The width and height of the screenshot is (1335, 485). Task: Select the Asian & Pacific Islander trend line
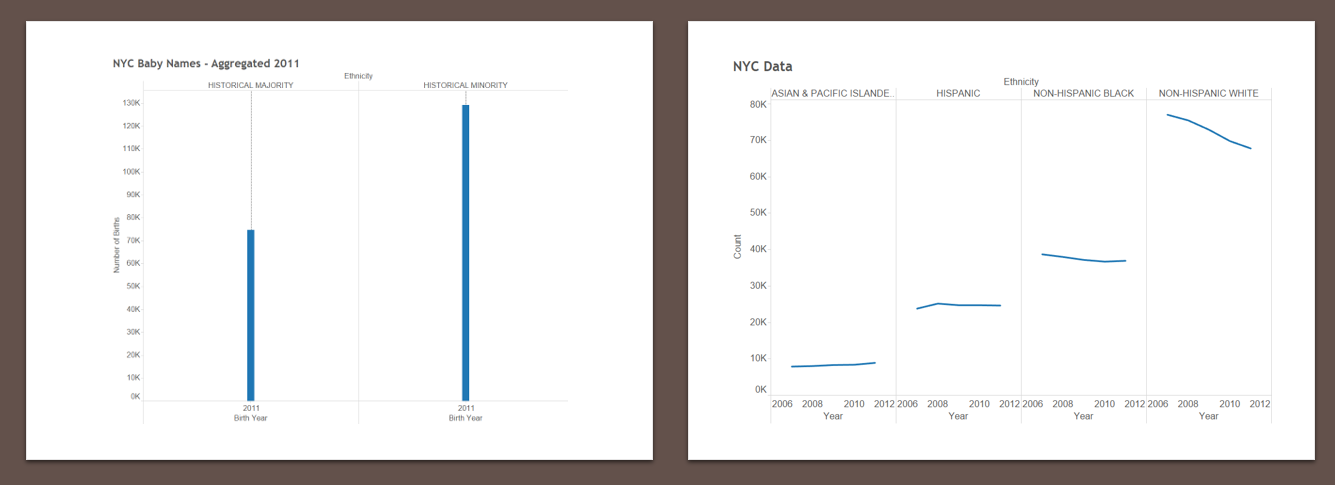pos(833,365)
